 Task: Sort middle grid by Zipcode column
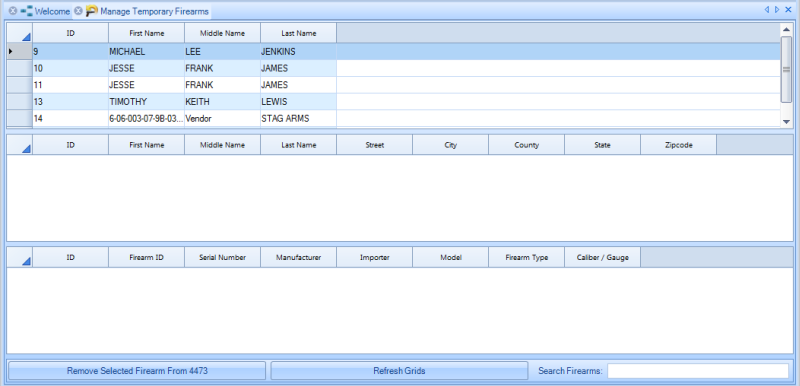pos(679,145)
